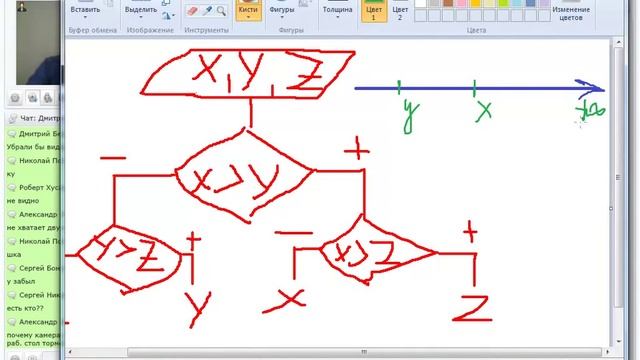
Task: Click chat message не хватает дву
Action: point(33,228)
